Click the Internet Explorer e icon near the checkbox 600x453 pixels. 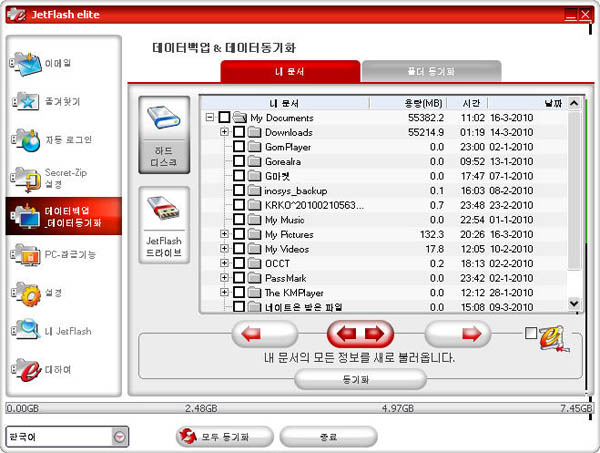point(554,338)
